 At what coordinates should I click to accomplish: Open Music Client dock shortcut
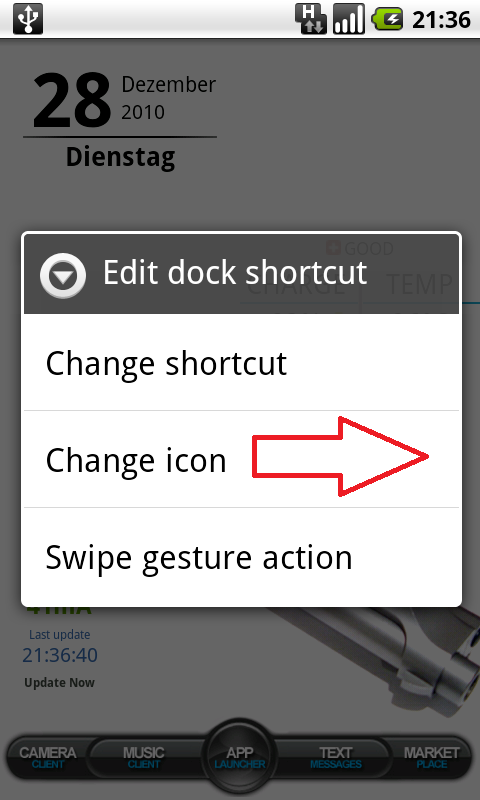[143, 758]
